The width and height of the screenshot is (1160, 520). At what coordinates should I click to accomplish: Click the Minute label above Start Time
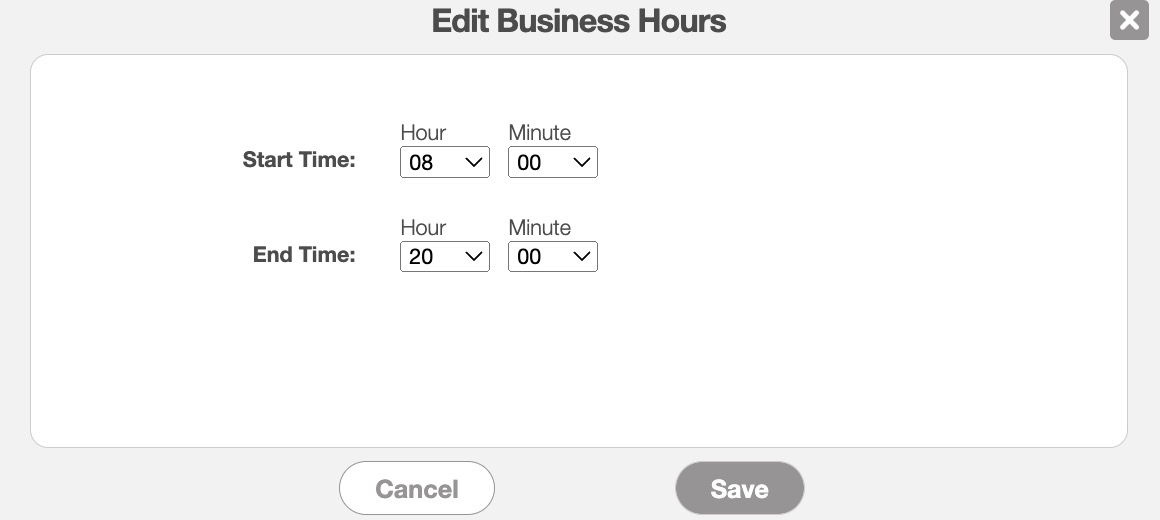(539, 133)
